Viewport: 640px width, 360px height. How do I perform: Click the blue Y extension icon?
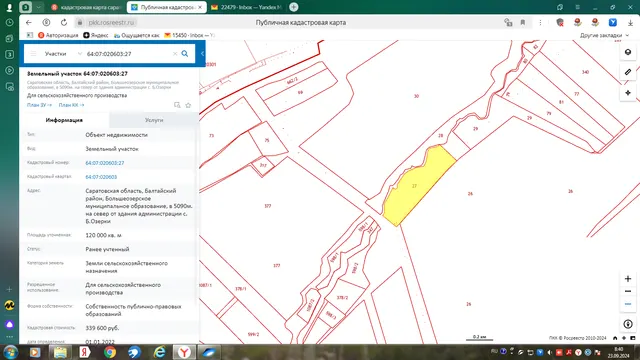pos(613,22)
